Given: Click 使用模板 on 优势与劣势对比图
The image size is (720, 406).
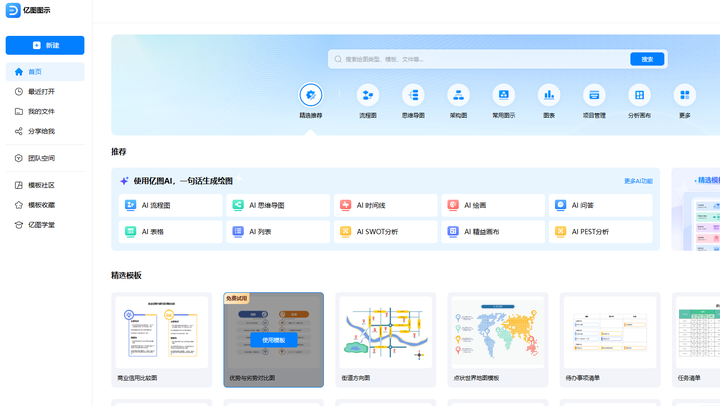Looking at the screenshot, I should (x=274, y=340).
